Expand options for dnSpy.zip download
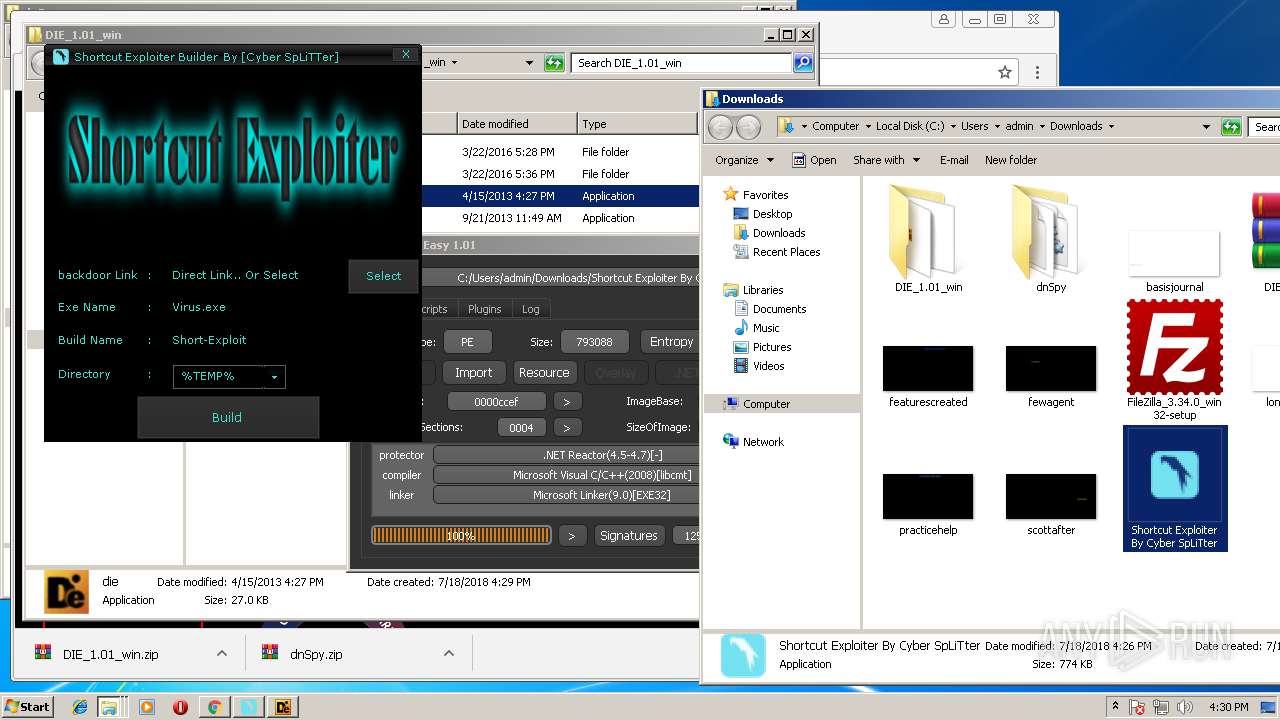This screenshot has height=720, width=1280. click(448, 653)
